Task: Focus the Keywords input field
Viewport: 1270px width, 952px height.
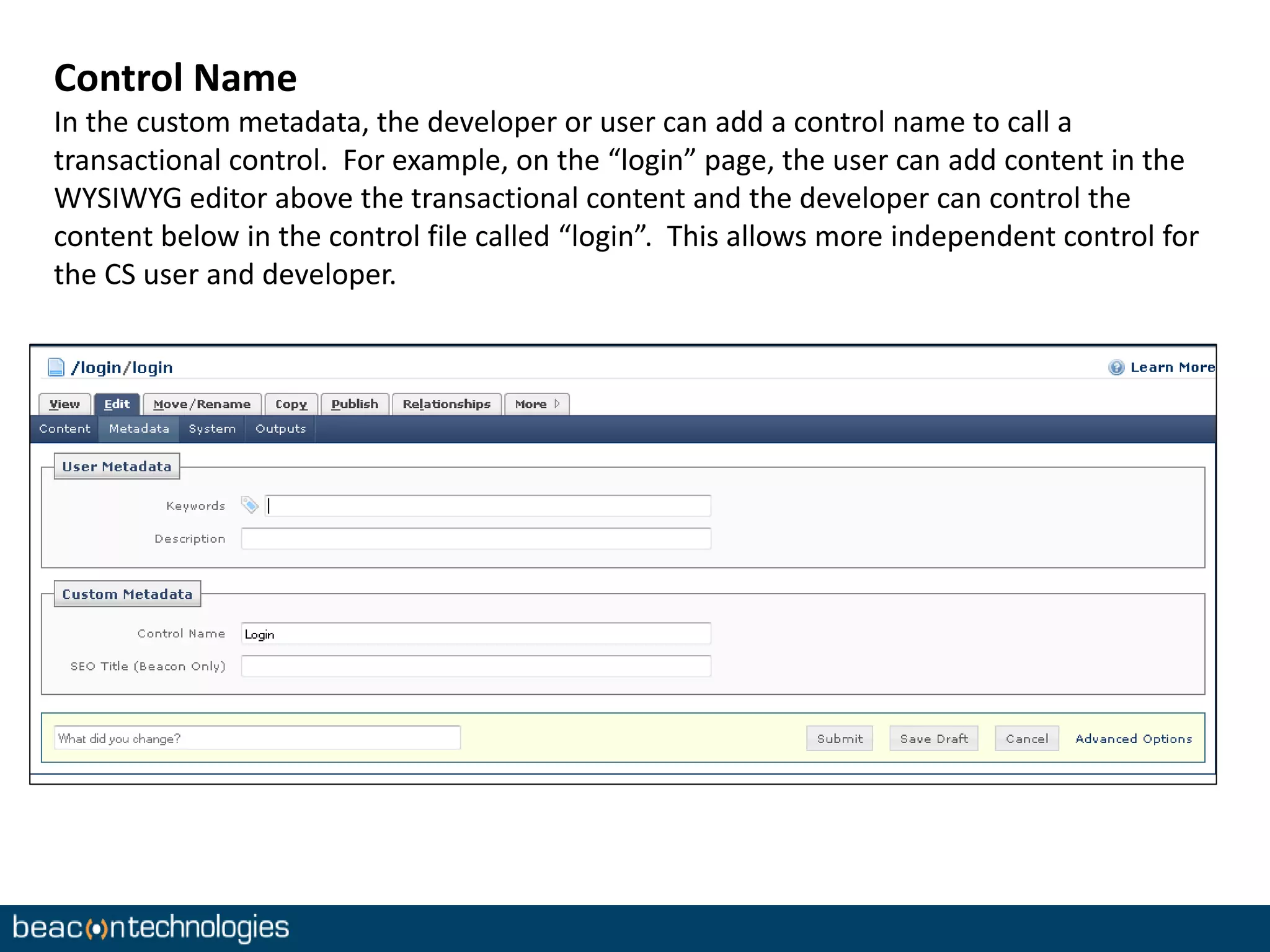Action: 487,506
